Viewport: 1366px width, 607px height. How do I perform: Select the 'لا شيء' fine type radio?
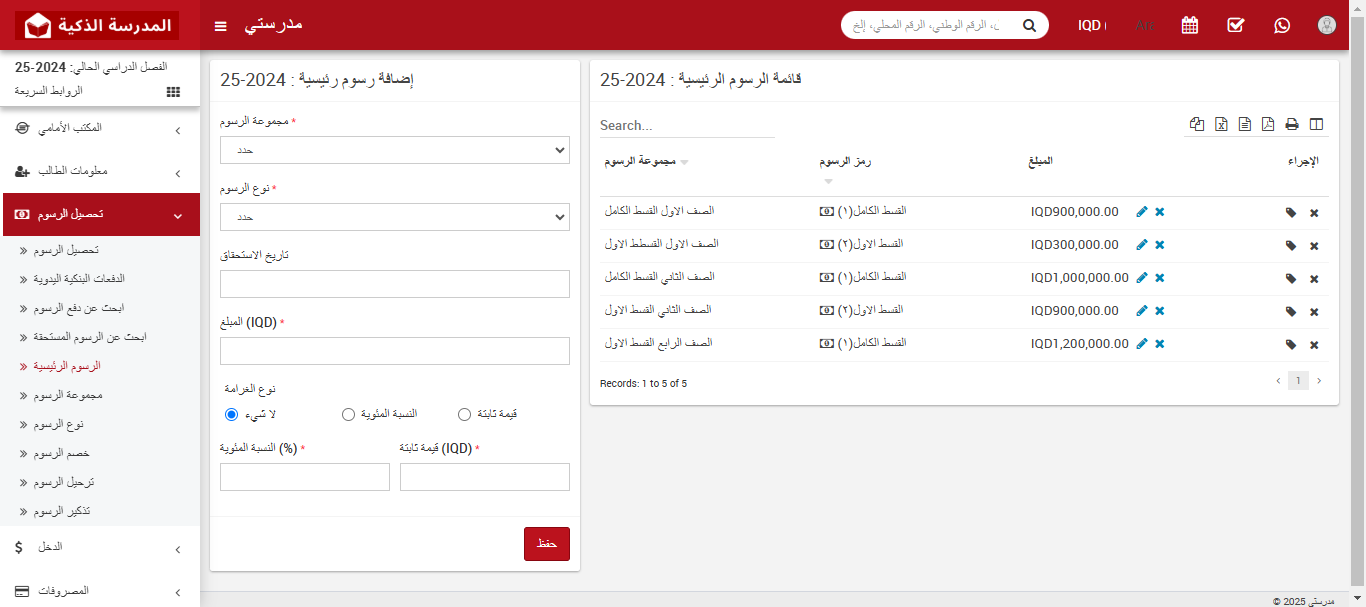coord(232,414)
